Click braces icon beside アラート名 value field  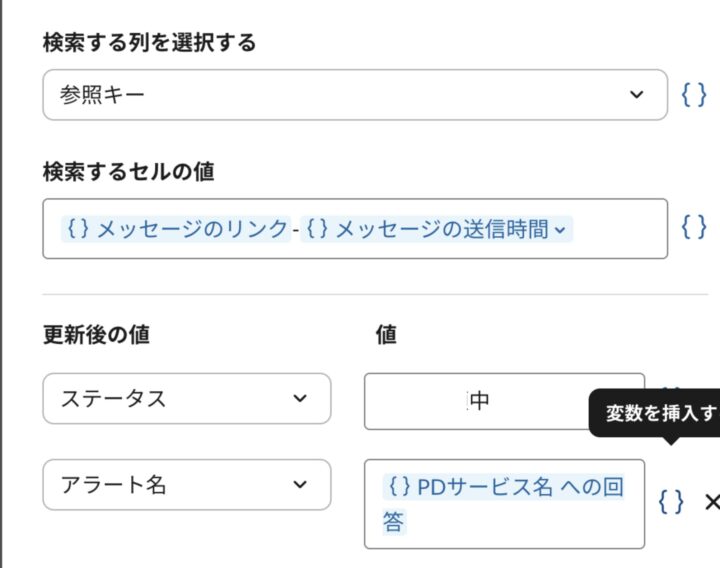coord(671,502)
